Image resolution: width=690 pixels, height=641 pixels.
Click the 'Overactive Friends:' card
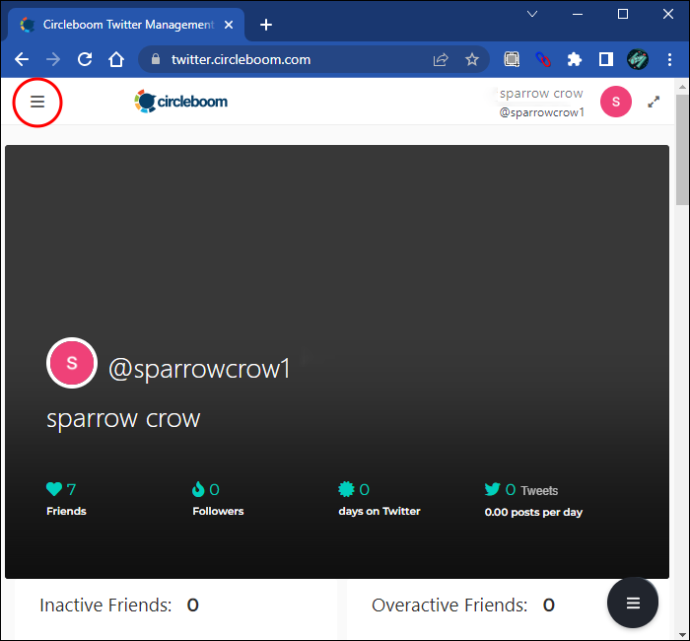point(508,609)
